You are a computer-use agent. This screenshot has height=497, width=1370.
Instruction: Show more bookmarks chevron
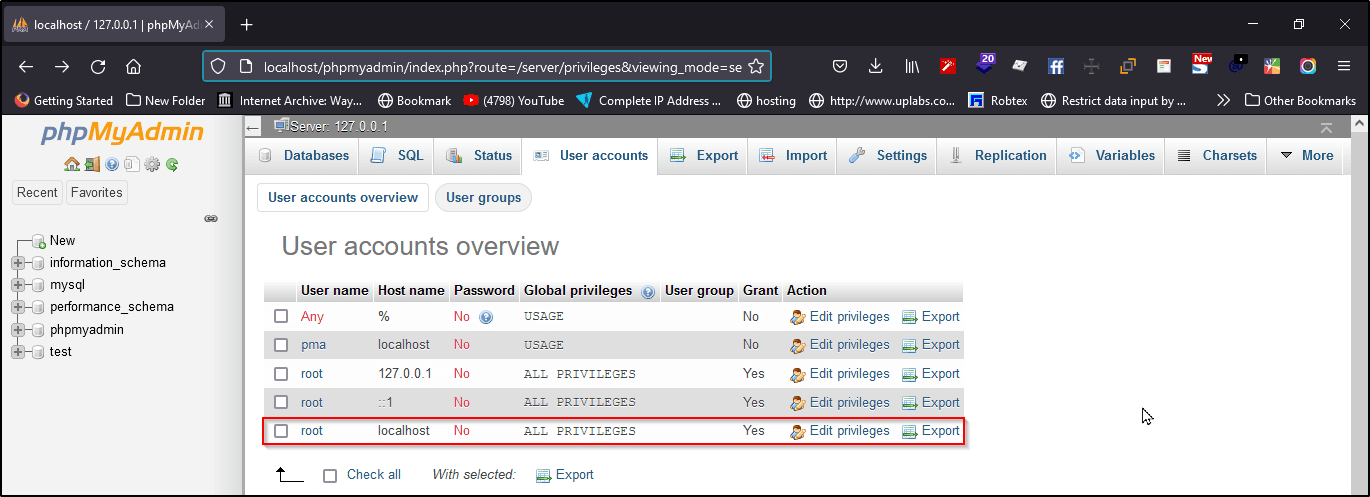(x=1223, y=100)
